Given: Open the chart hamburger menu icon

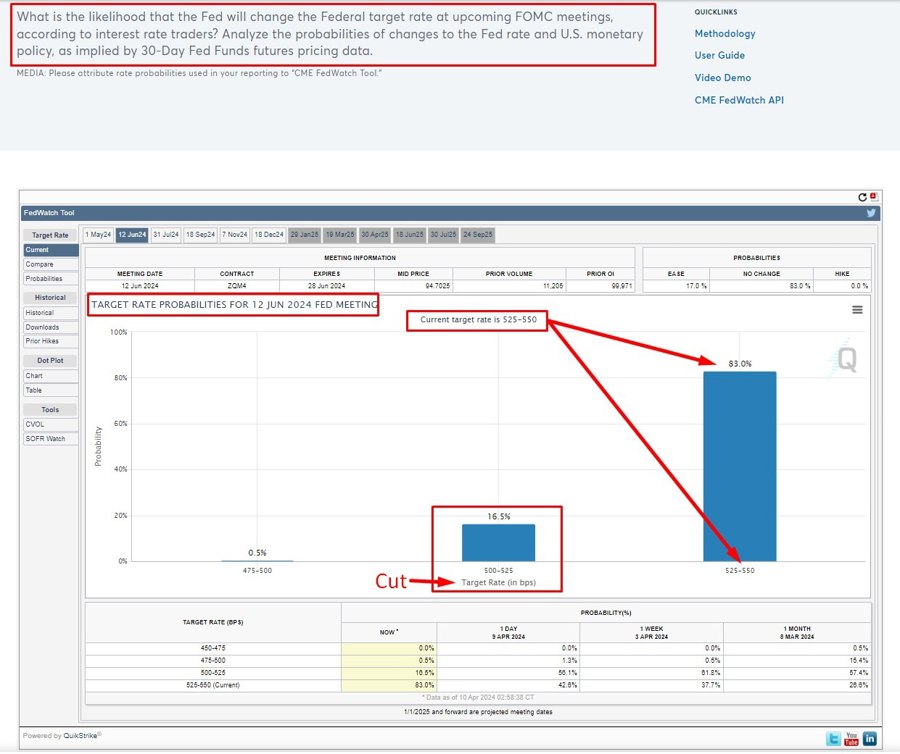Looking at the screenshot, I should 857,310.
